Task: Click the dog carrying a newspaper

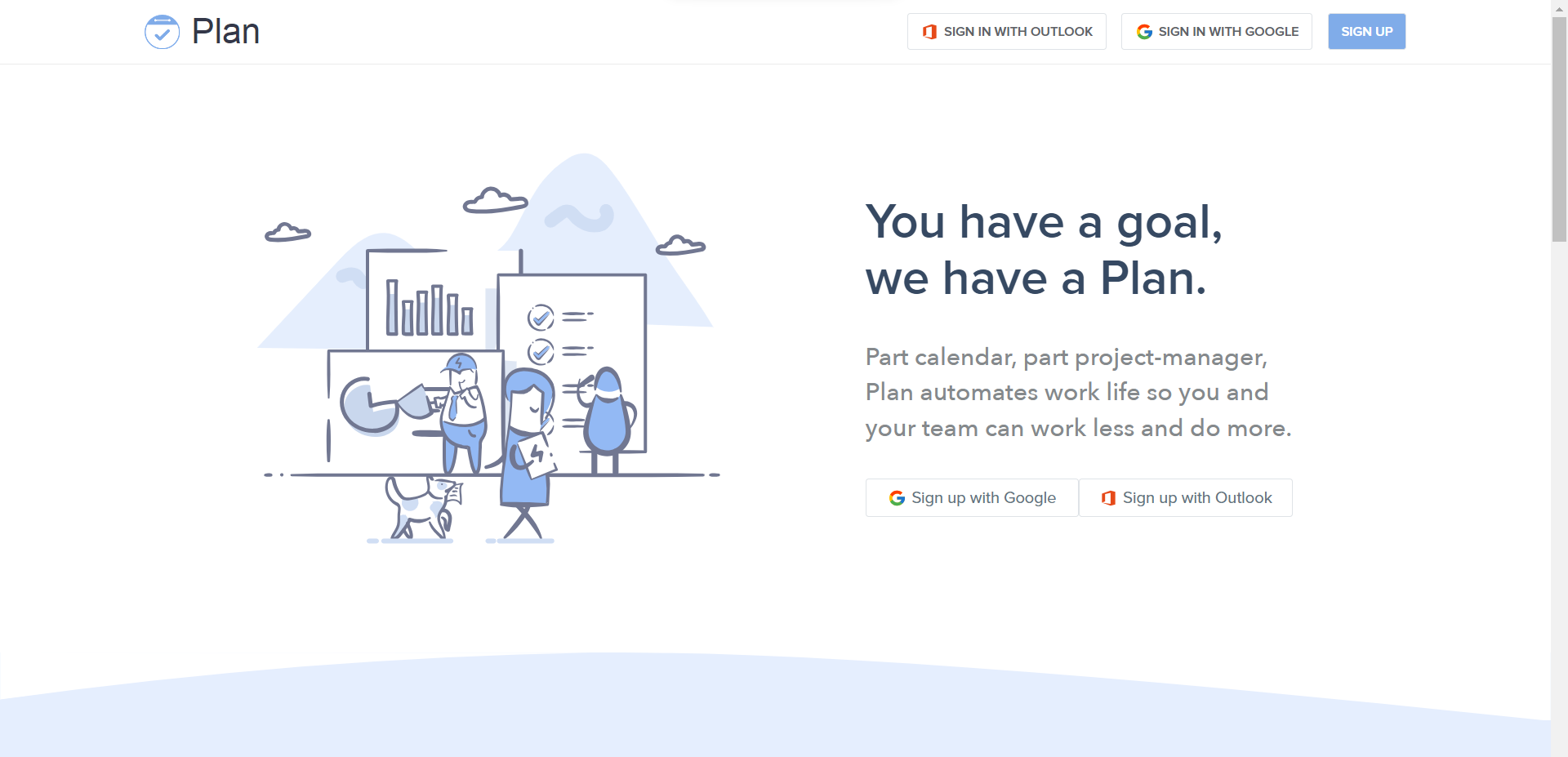Action: (x=422, y=508)
